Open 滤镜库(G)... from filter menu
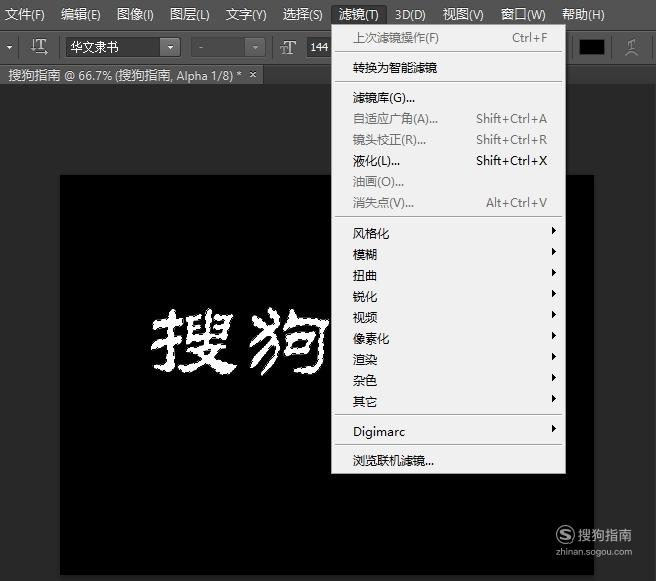Screen dimensions: 656x581 448,98
